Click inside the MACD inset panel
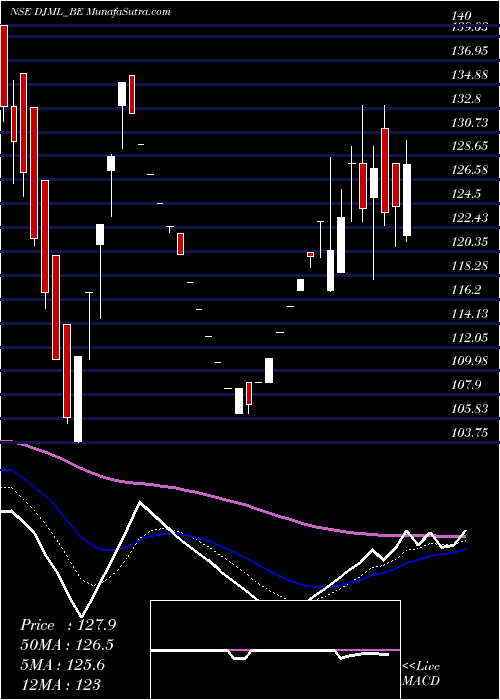This screenshot has width=500, height=700. point(275,650)
